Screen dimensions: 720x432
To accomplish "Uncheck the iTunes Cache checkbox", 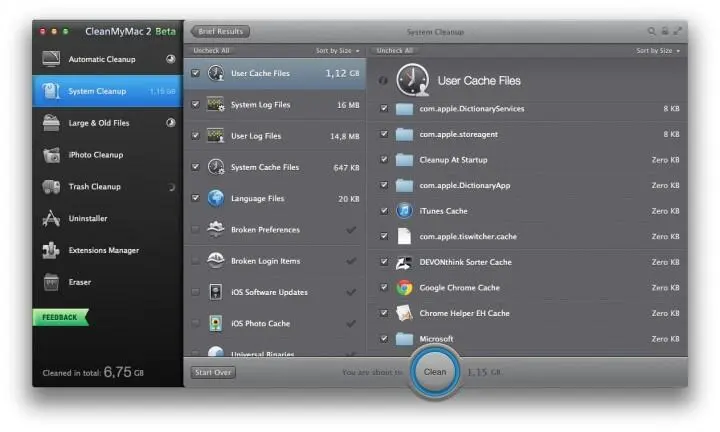I will (384, 211).
